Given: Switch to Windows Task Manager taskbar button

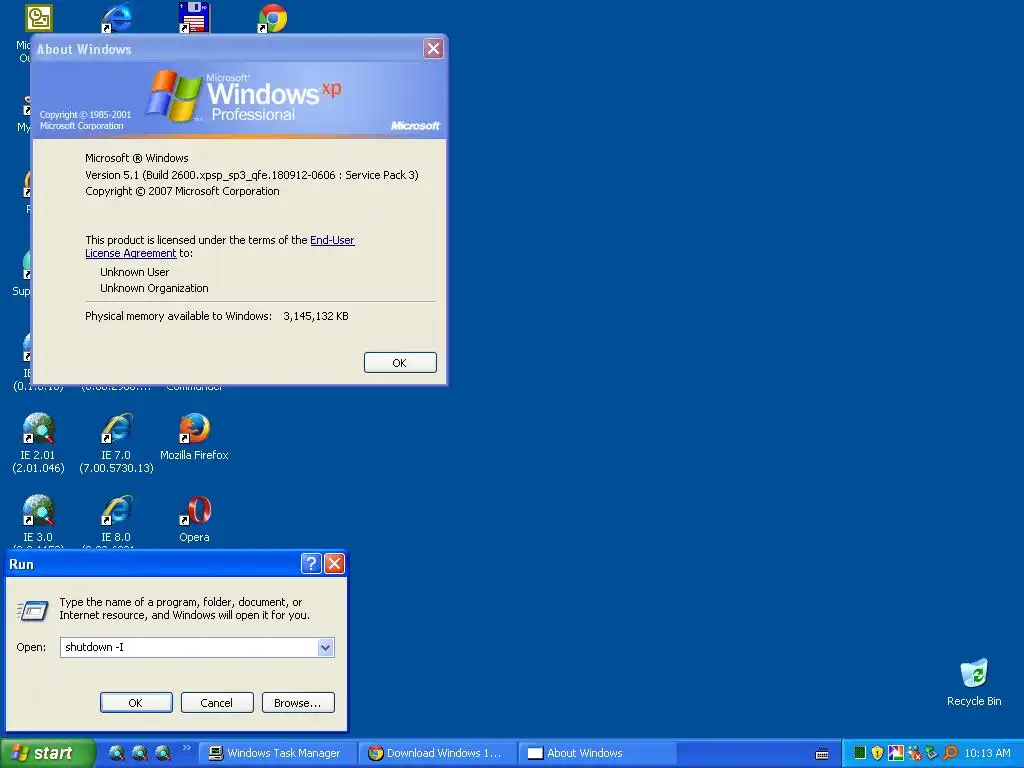Looking at the screenshot, I should [x=278, y=753].
